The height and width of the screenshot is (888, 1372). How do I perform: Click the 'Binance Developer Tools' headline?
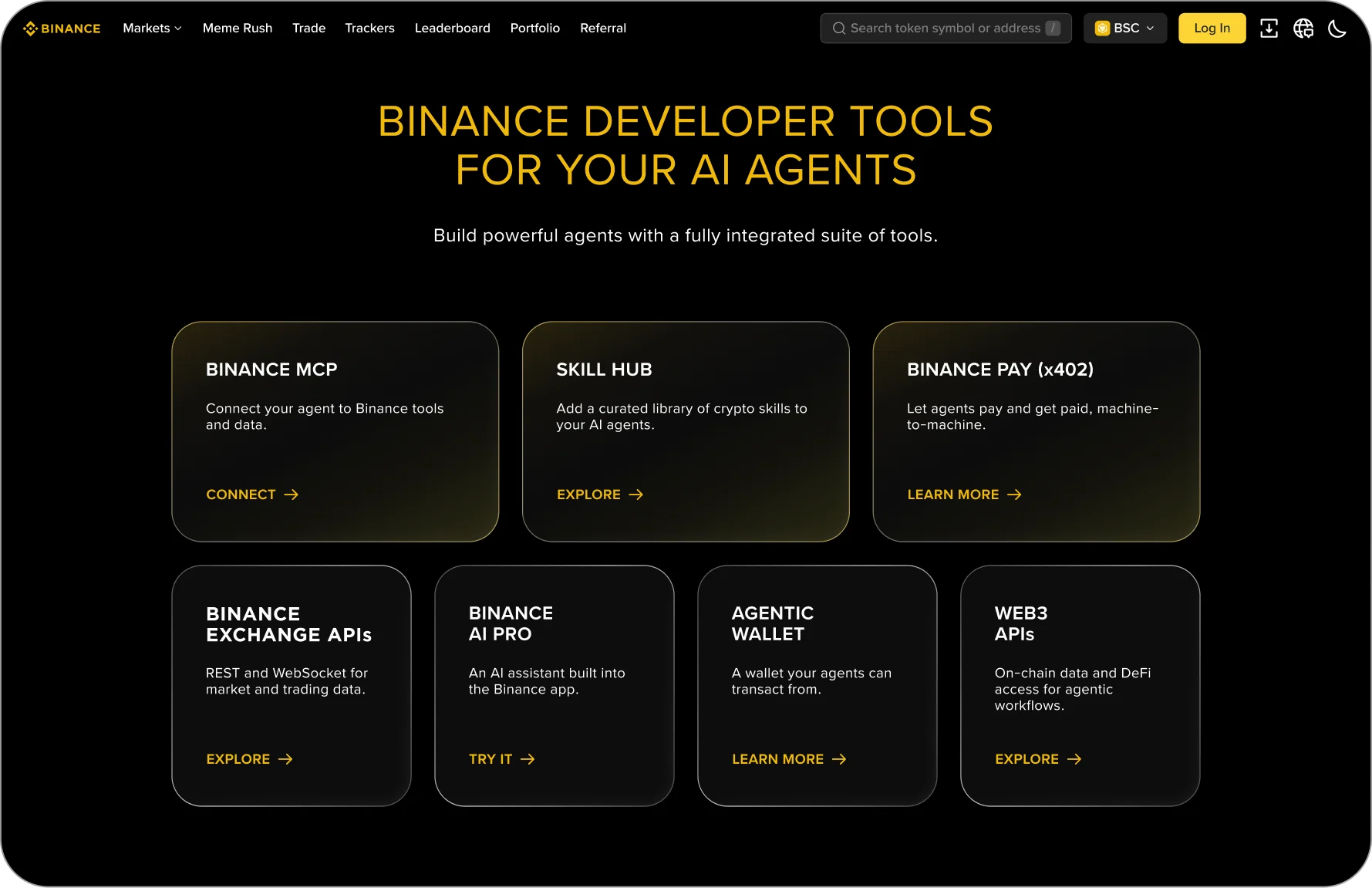pos(686,145)
